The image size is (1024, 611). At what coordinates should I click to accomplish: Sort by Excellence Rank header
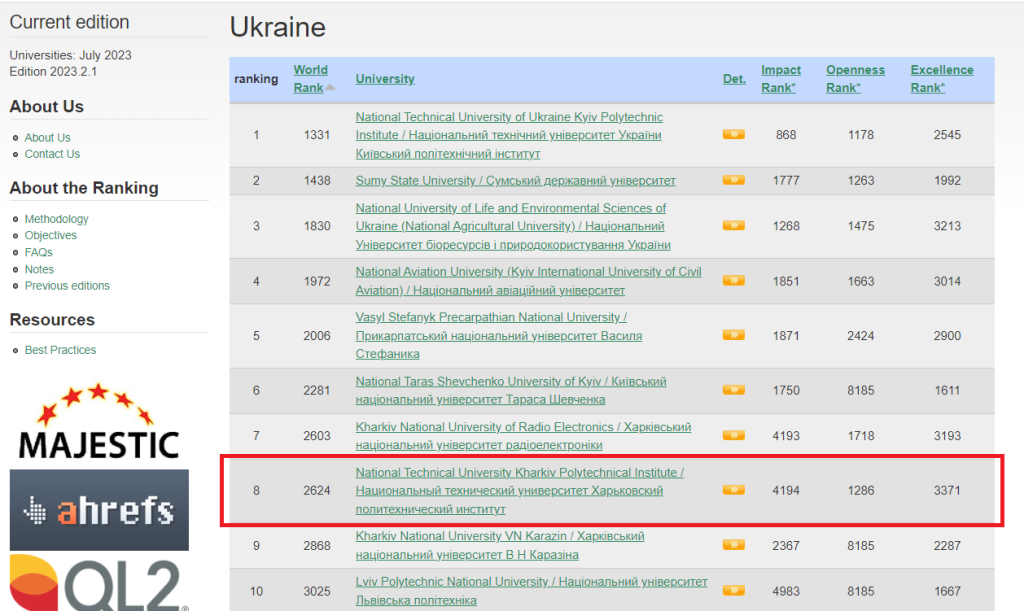(942, 78)
